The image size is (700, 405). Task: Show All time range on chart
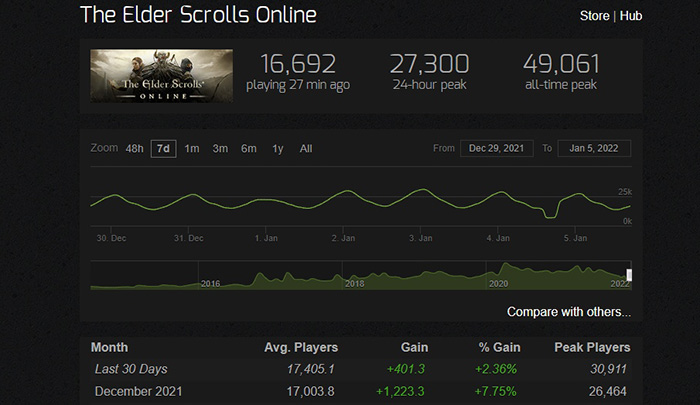tap(306, 149)
